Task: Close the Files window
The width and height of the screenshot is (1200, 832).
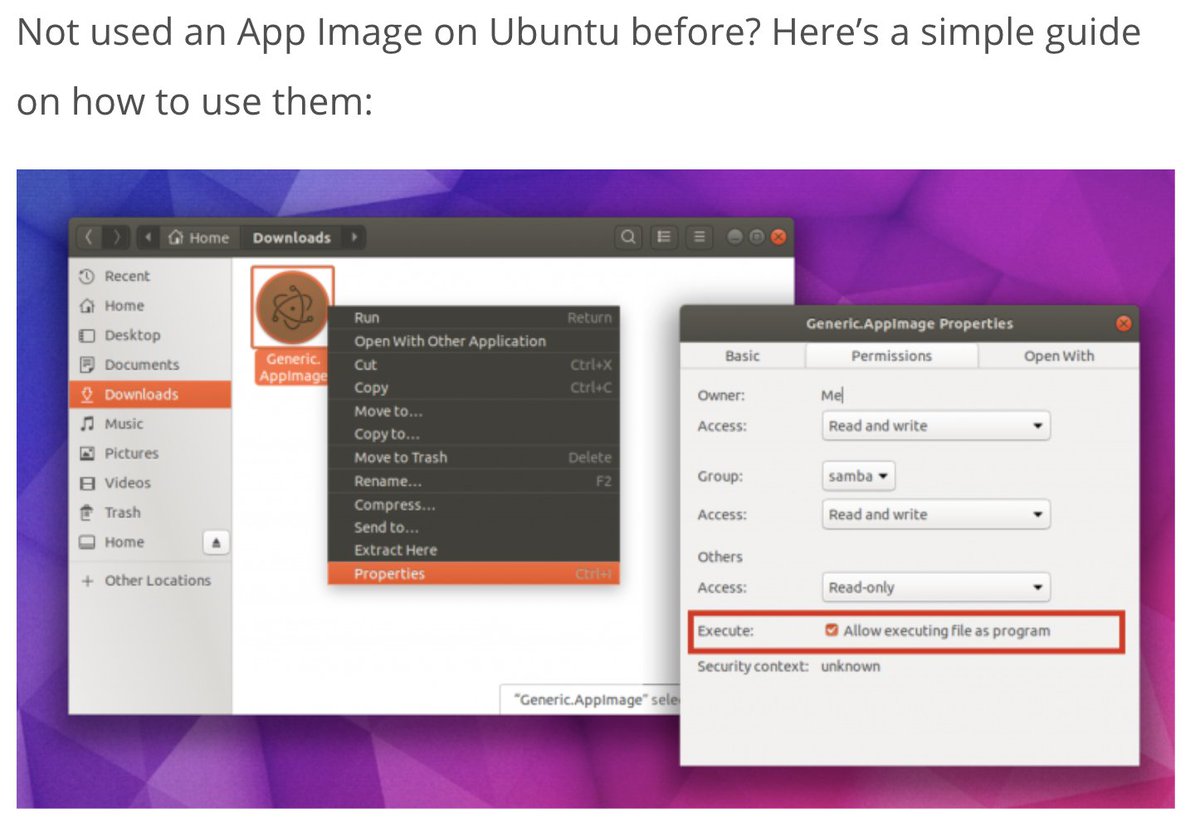Action: click(778, 237)
